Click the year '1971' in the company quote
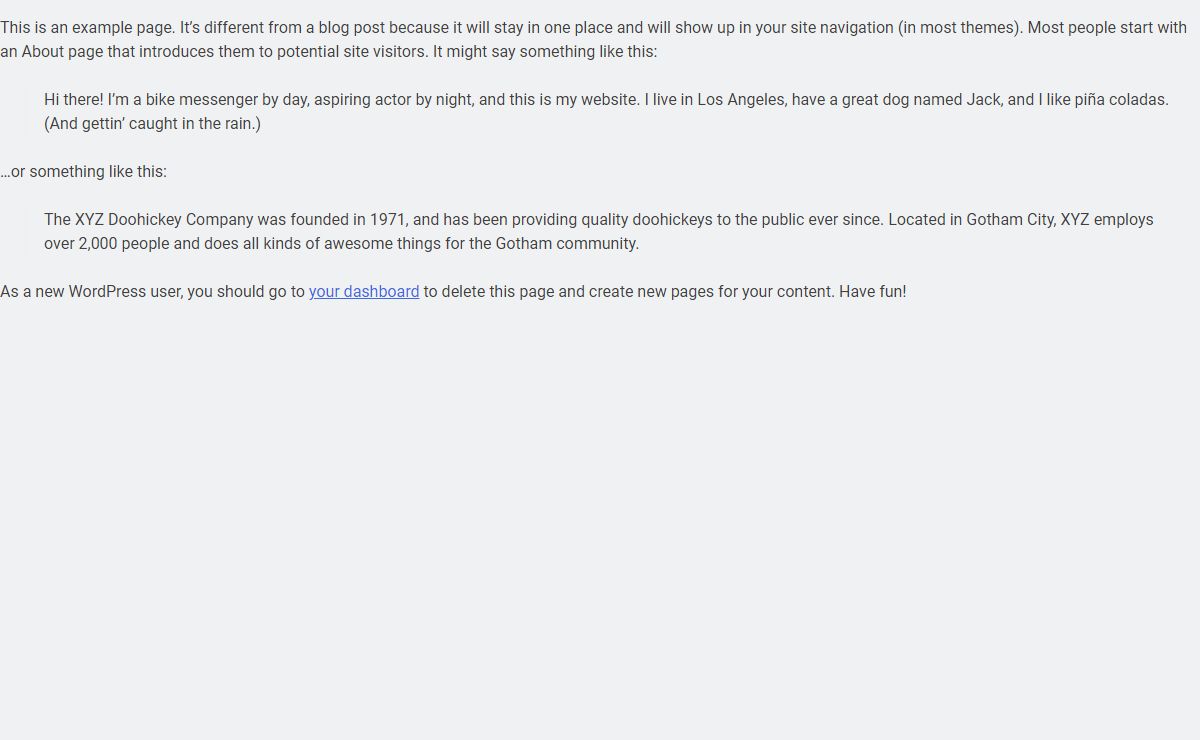This screenshot has width=1200, height=740. click(x=388, y=219)
